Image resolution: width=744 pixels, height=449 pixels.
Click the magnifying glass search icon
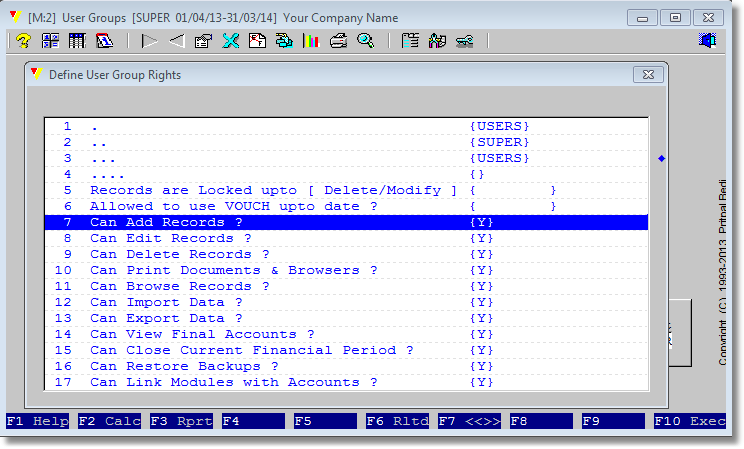pyautogui.click(x=365, y=41)
